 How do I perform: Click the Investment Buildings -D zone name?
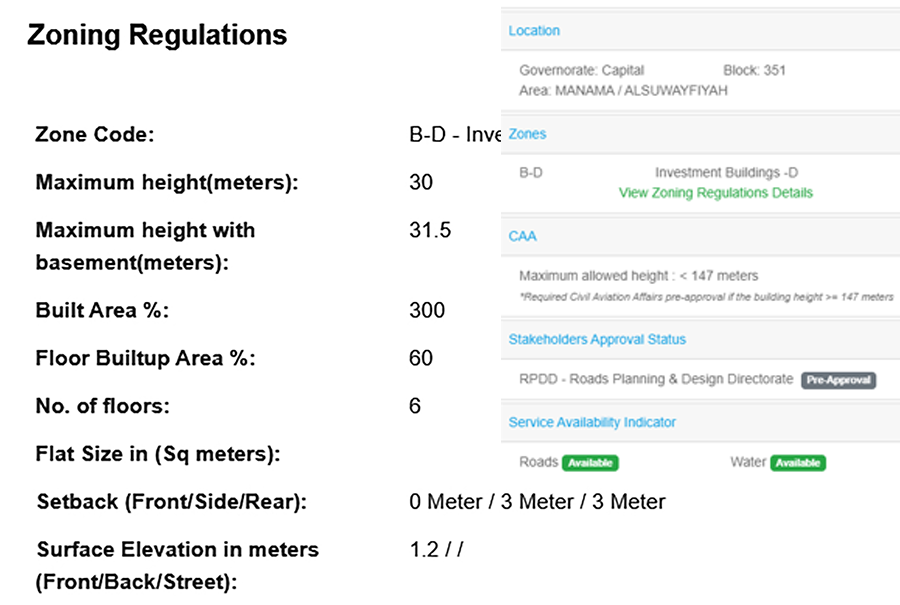pos(726,173)
